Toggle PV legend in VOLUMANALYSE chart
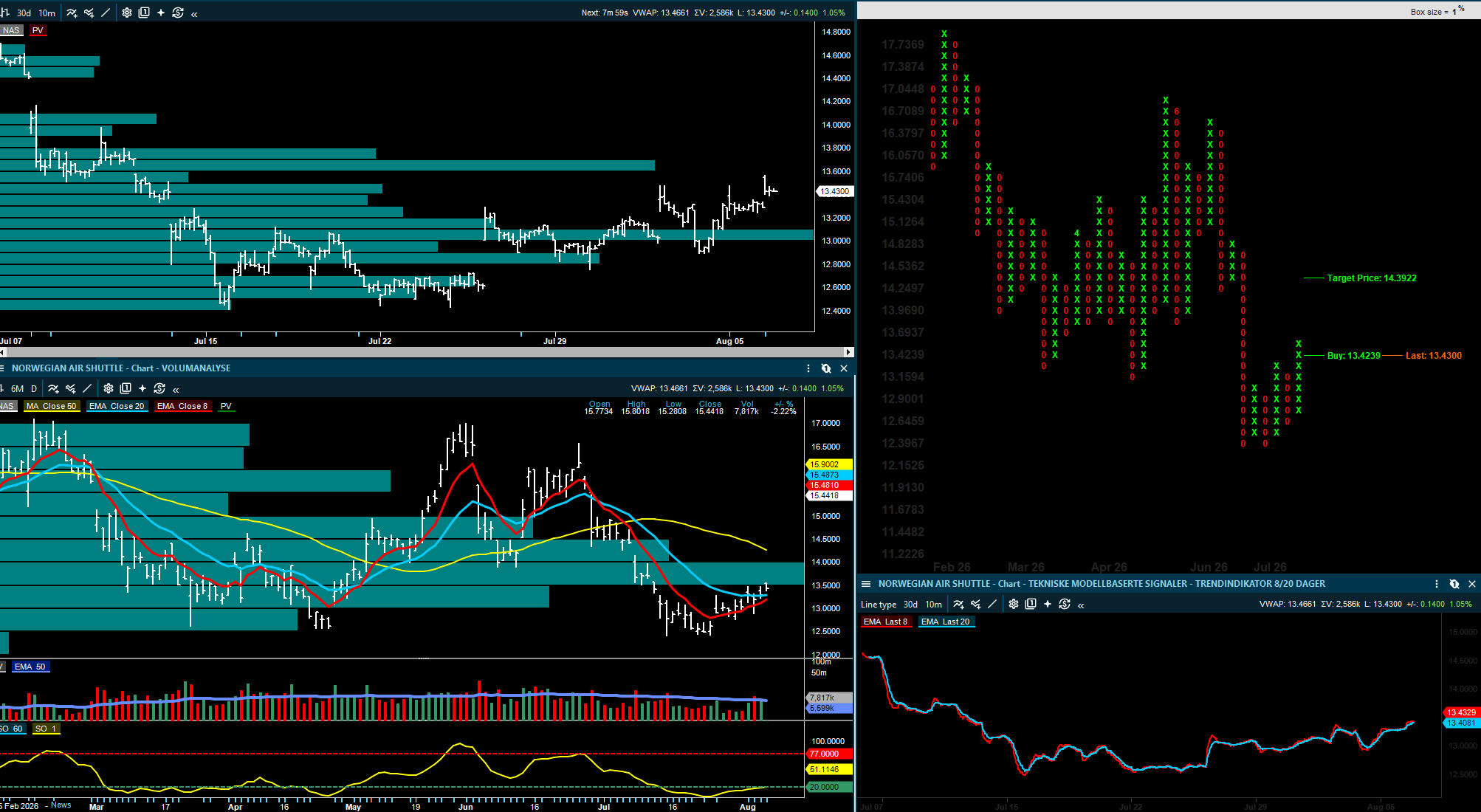 tap(226, 406)
